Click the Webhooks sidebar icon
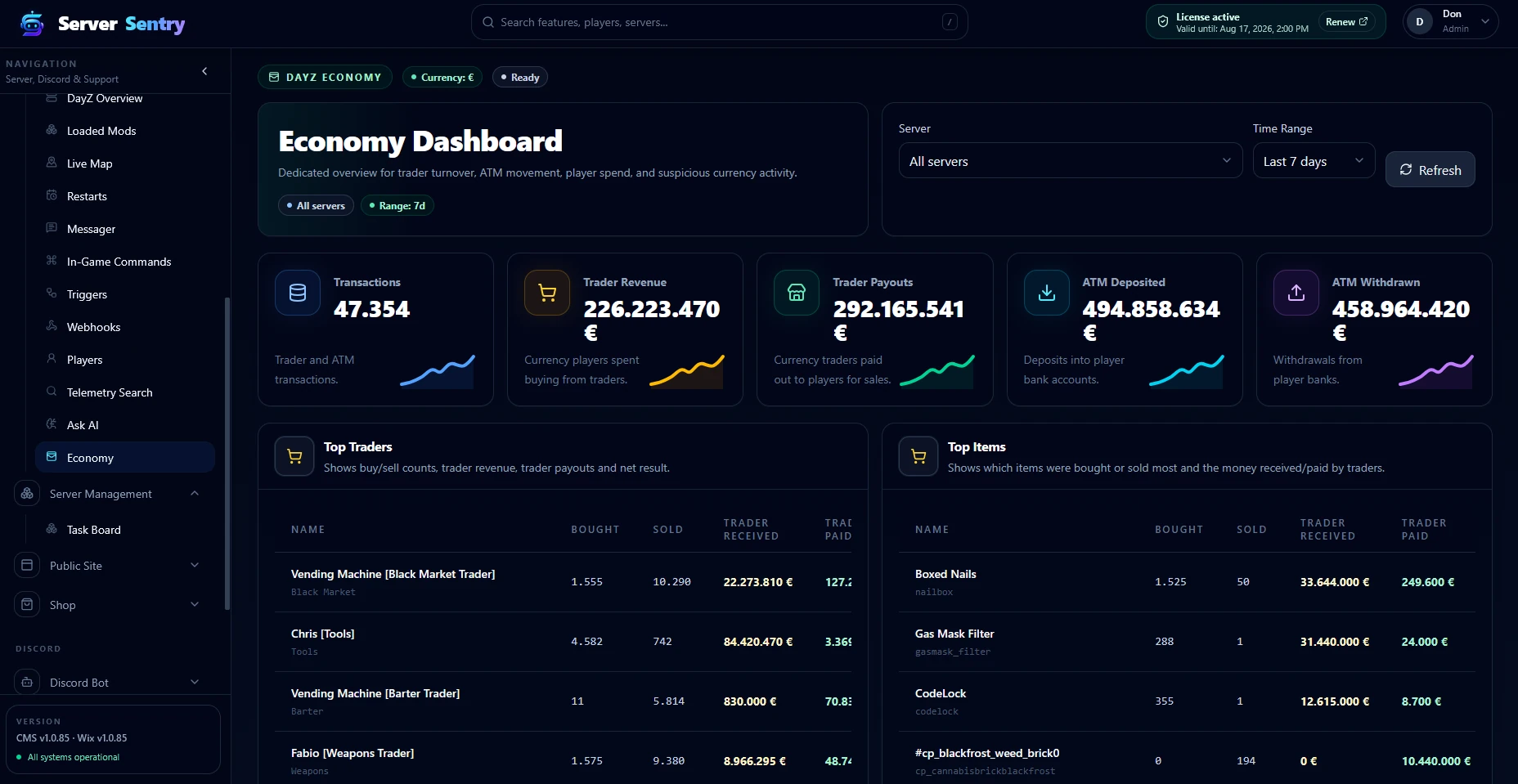 pyautogui.click(x=52, y=326)
